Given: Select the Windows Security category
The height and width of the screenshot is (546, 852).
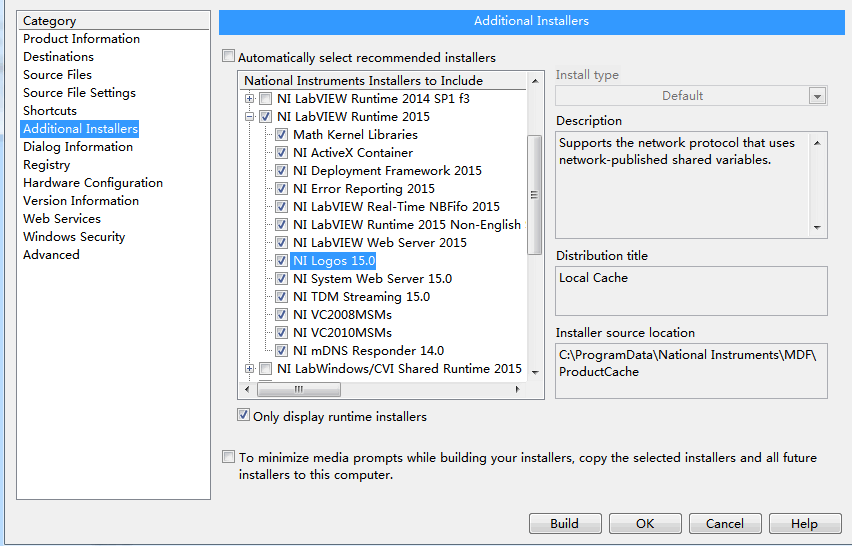Looking at the screenshot, I should coord(74,236).
